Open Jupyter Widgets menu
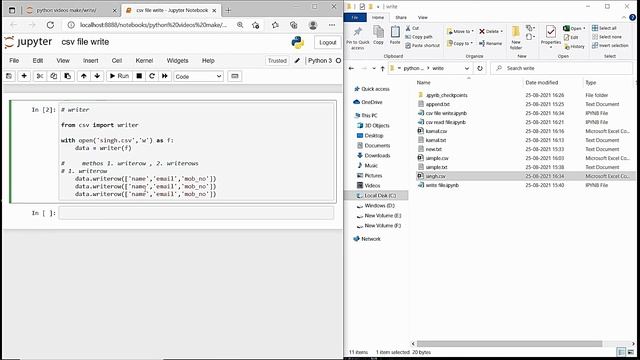 [x=178, y=60]
